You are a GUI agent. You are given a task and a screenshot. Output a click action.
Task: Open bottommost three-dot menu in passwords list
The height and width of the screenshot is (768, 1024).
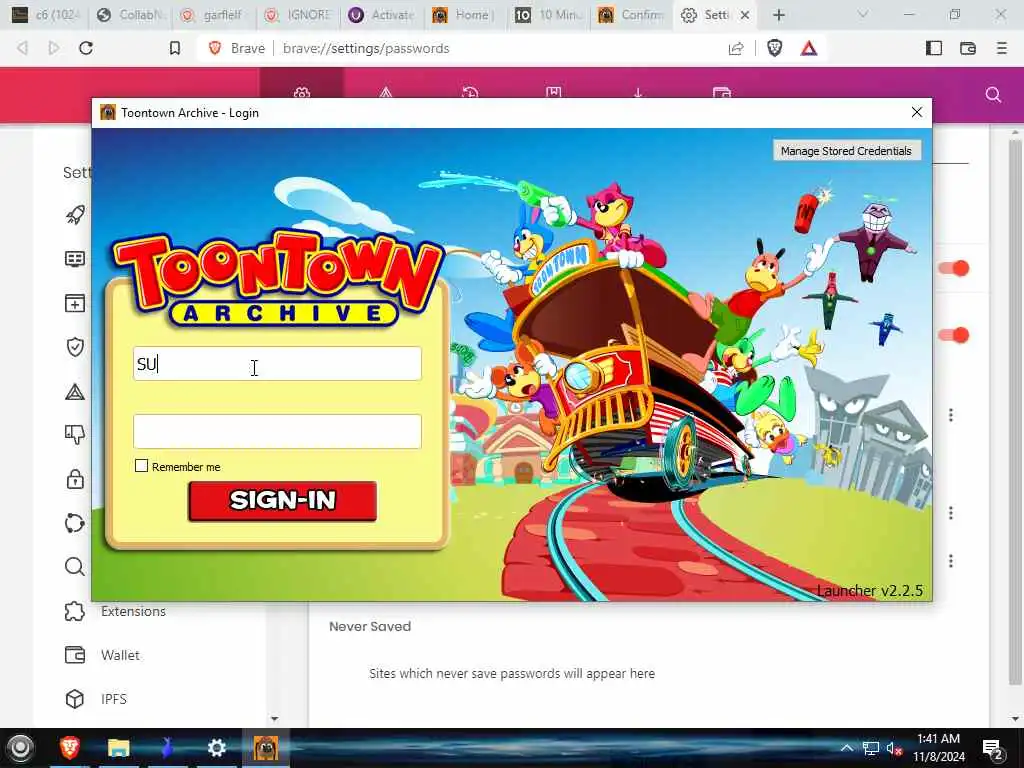pyautogui.click(x=951, y=561)
